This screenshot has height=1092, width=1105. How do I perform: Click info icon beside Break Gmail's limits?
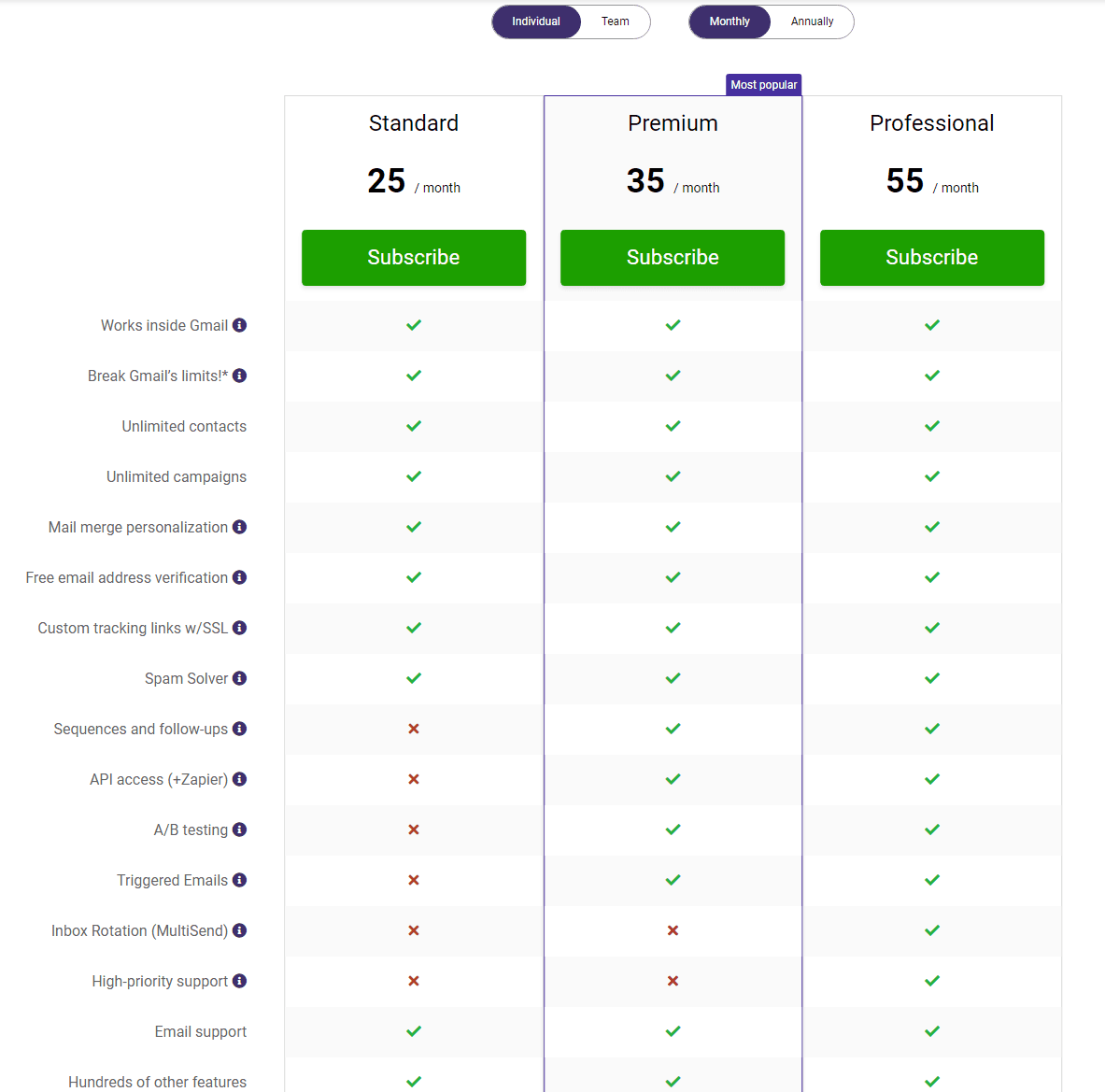tap(240, 376)
